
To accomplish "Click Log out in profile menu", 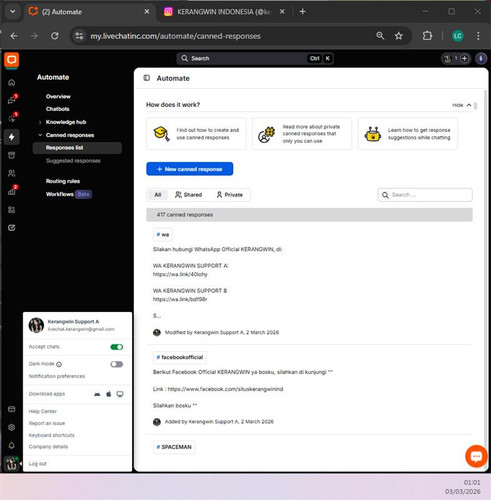I will coord(37,464).
